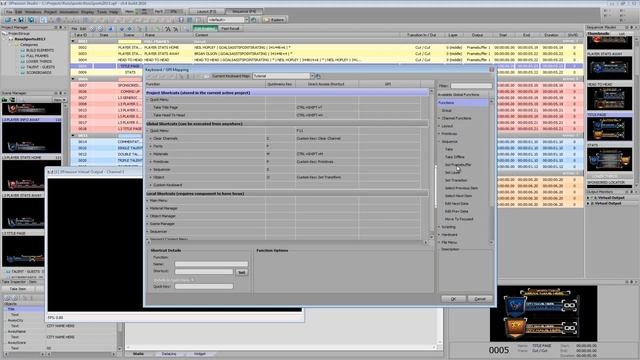Viewport: 640px width, 360px height.
Task: Click the Quick Key input field
Action: (204, 286)
